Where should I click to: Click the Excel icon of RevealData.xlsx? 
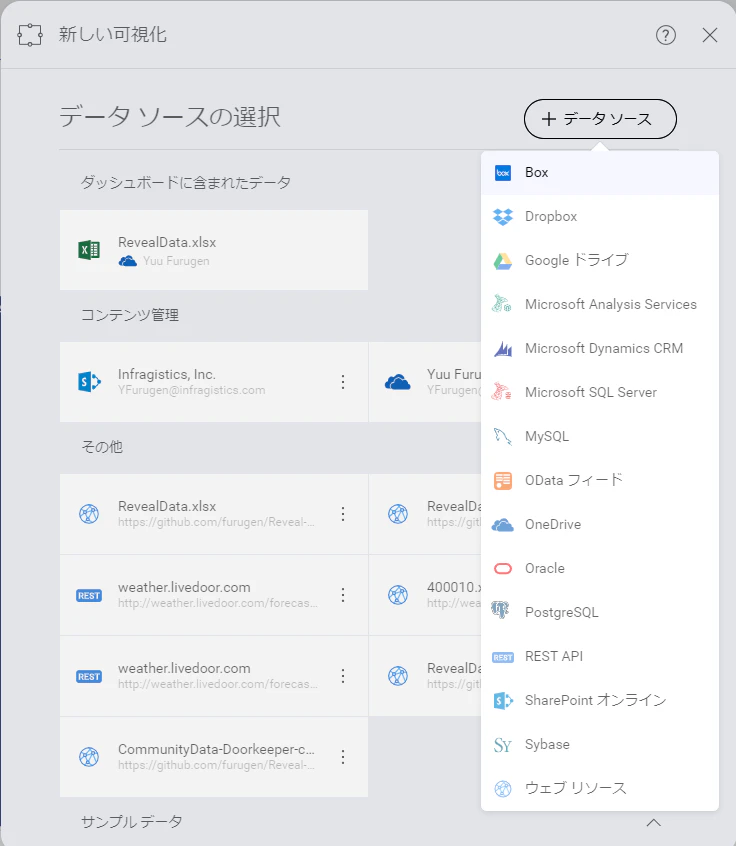[89, 250]
